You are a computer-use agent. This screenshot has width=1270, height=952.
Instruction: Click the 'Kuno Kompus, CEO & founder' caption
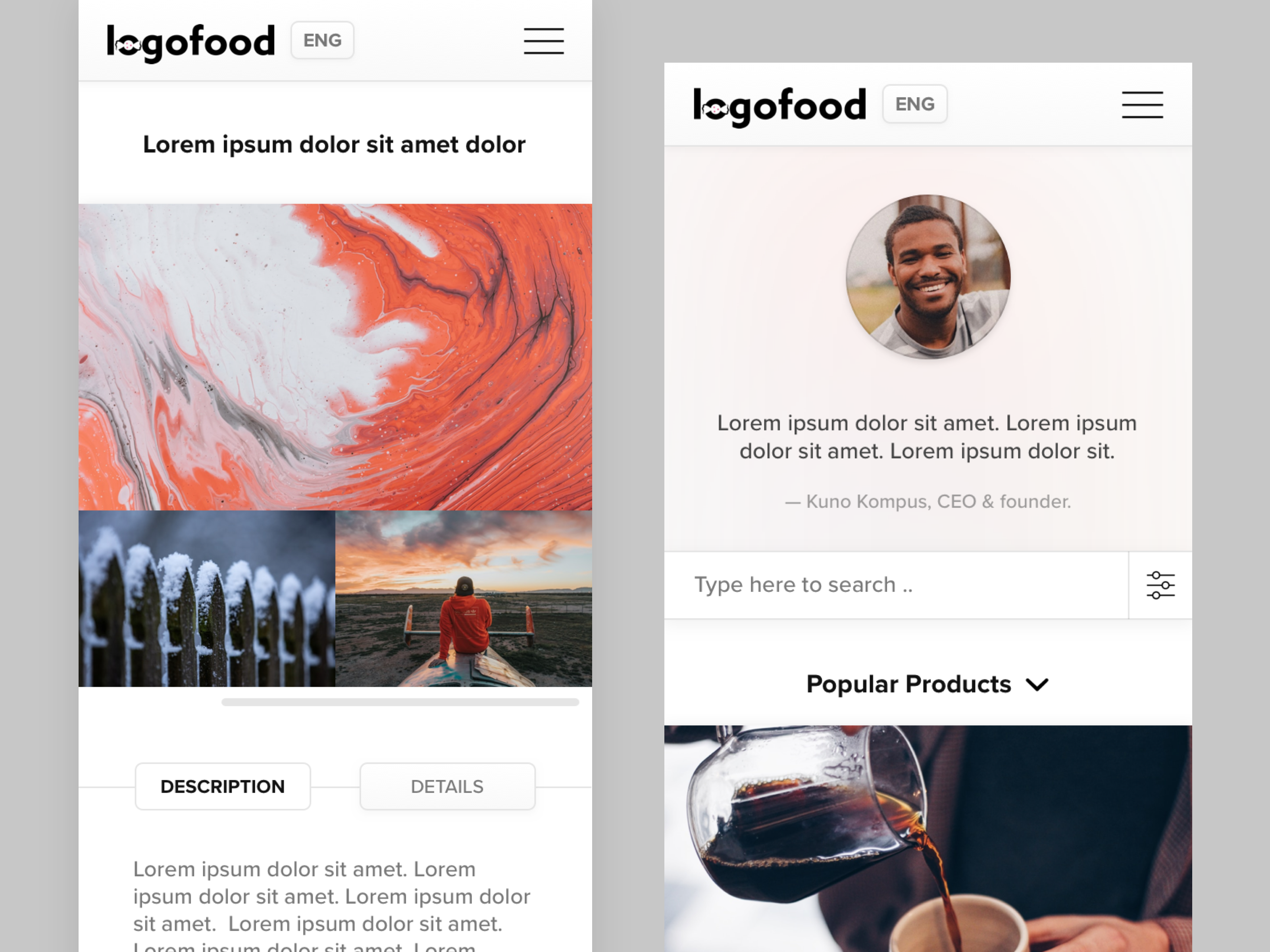(928, 501)
